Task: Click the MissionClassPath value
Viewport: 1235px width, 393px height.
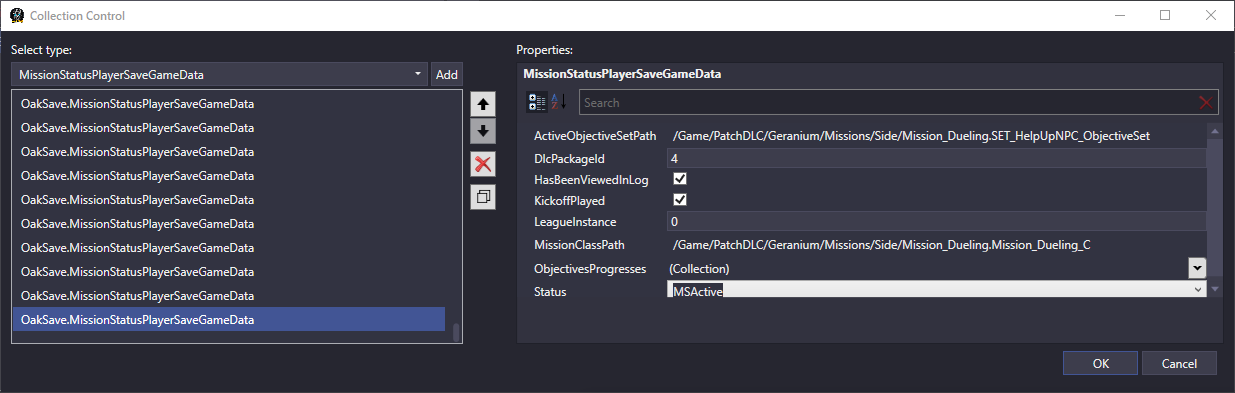Action: [881, 244]
